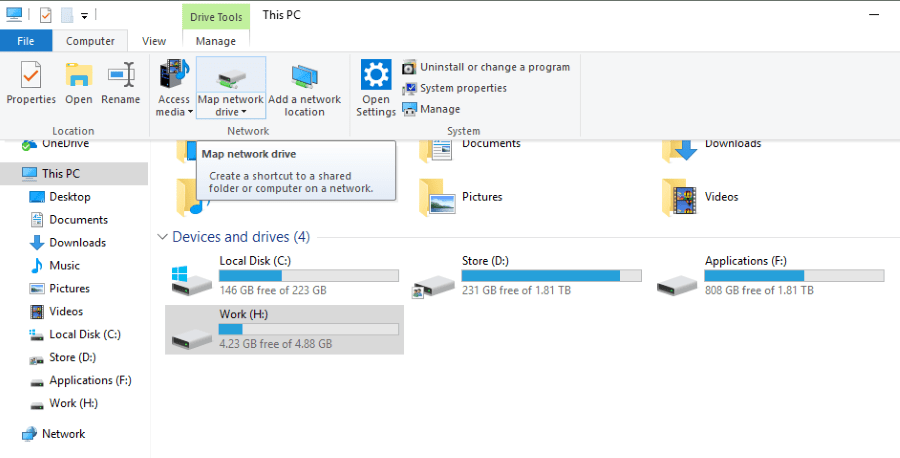Select the Work (H:) drive icon
Viewport: 900px width, 458px height.
(192, 339)
